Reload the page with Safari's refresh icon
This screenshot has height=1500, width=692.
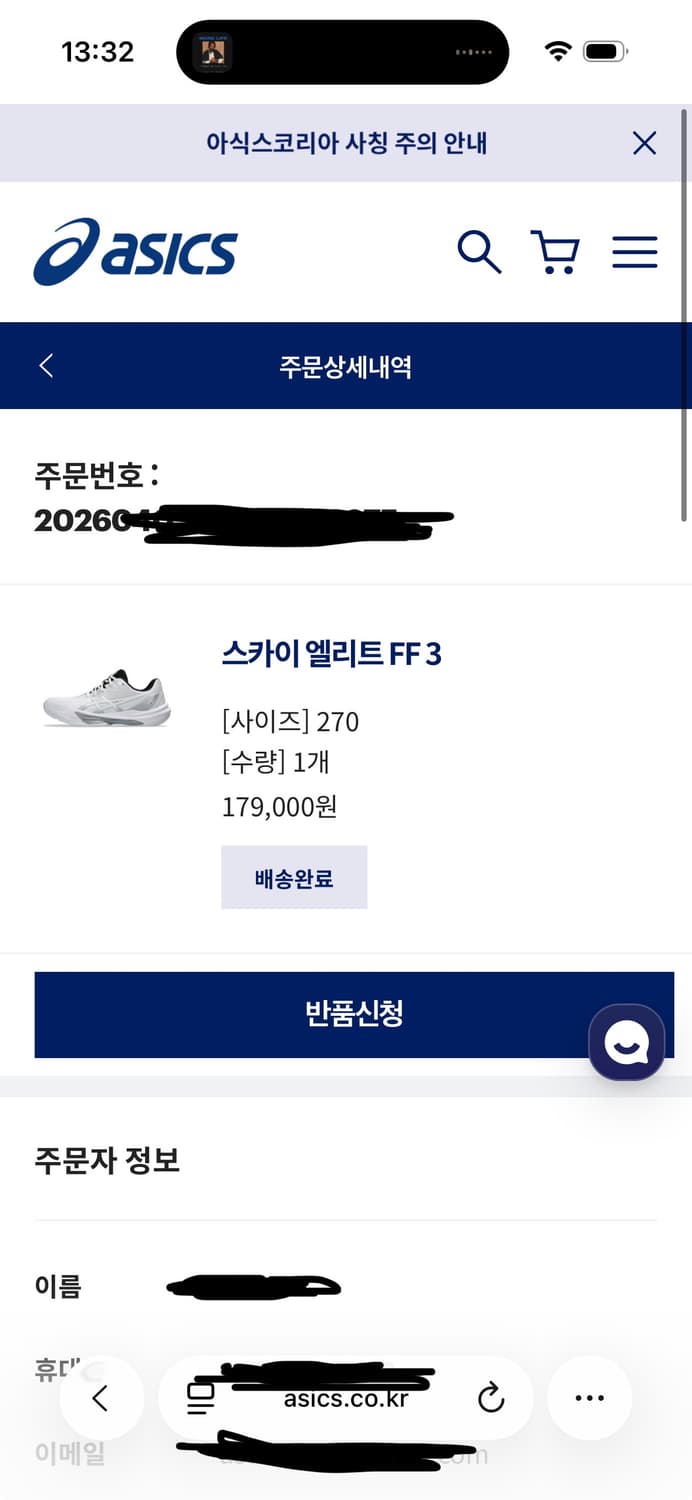tap(491, 1399)
